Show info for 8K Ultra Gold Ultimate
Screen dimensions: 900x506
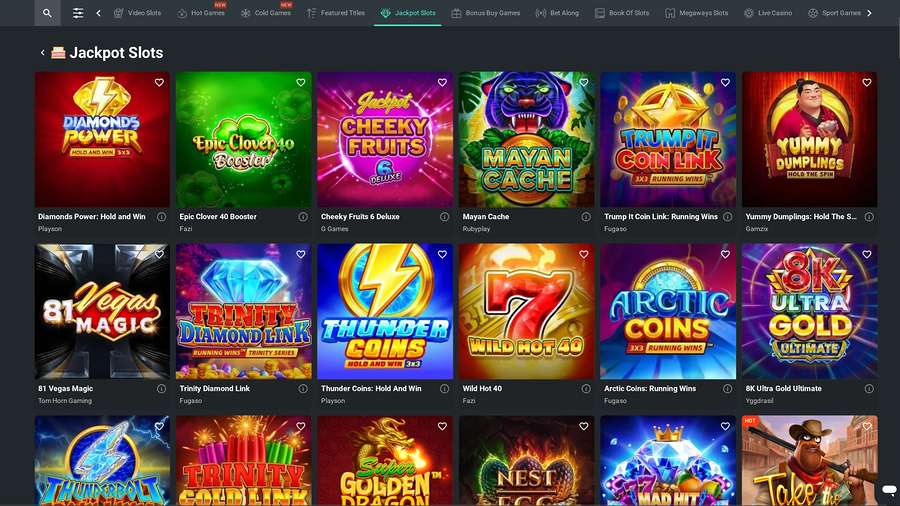pos(869,389)
